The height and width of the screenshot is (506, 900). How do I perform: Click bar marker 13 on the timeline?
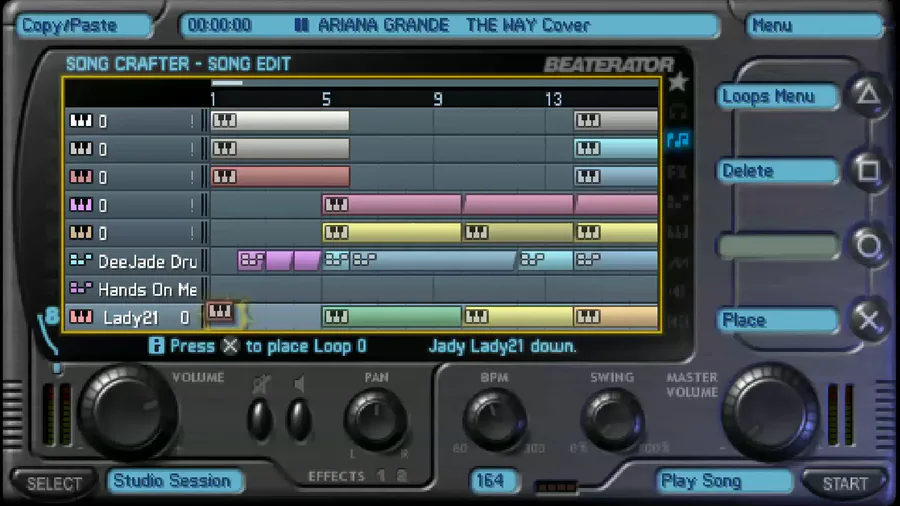[553, 99]
